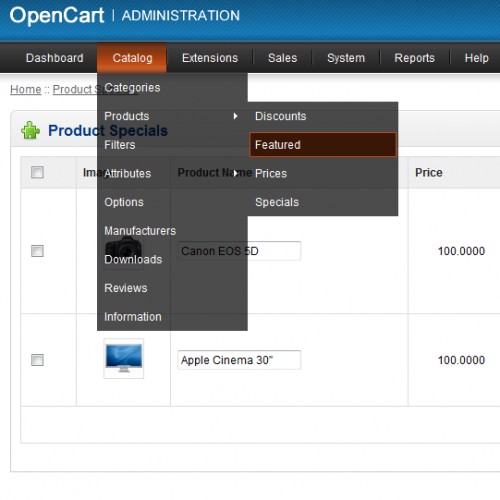Select Attributes in the Catalog dropdown
Viewport: 500px width, 500px height.
(172, 173)
